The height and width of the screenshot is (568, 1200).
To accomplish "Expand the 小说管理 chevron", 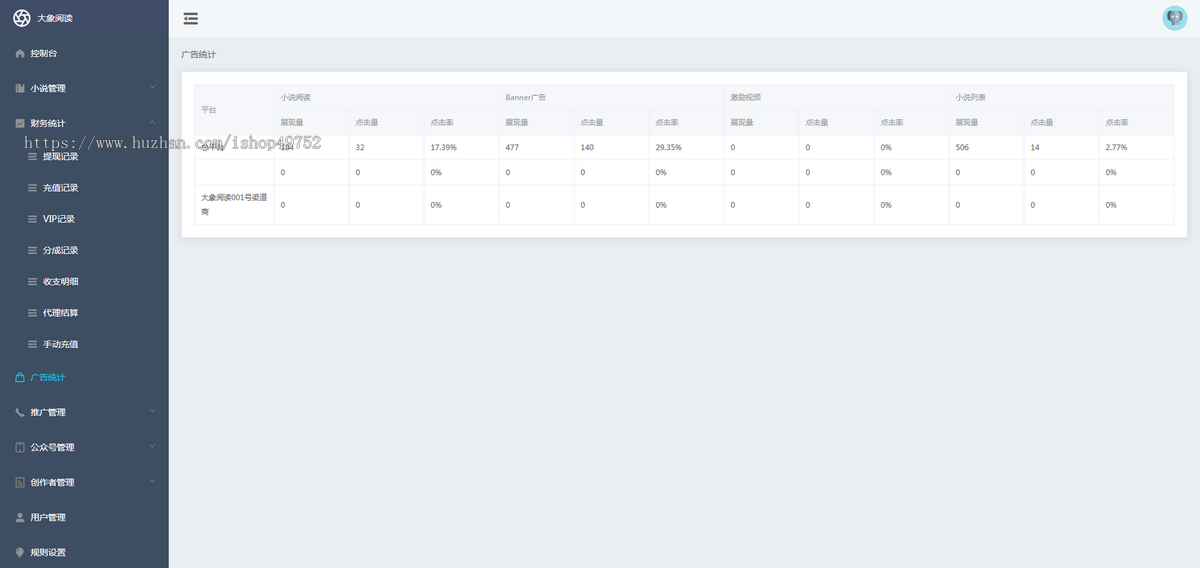I will (x=152, y=87).
